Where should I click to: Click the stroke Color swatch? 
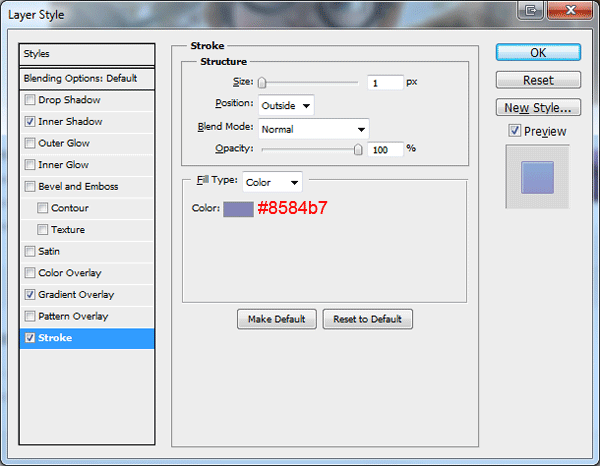238,209
